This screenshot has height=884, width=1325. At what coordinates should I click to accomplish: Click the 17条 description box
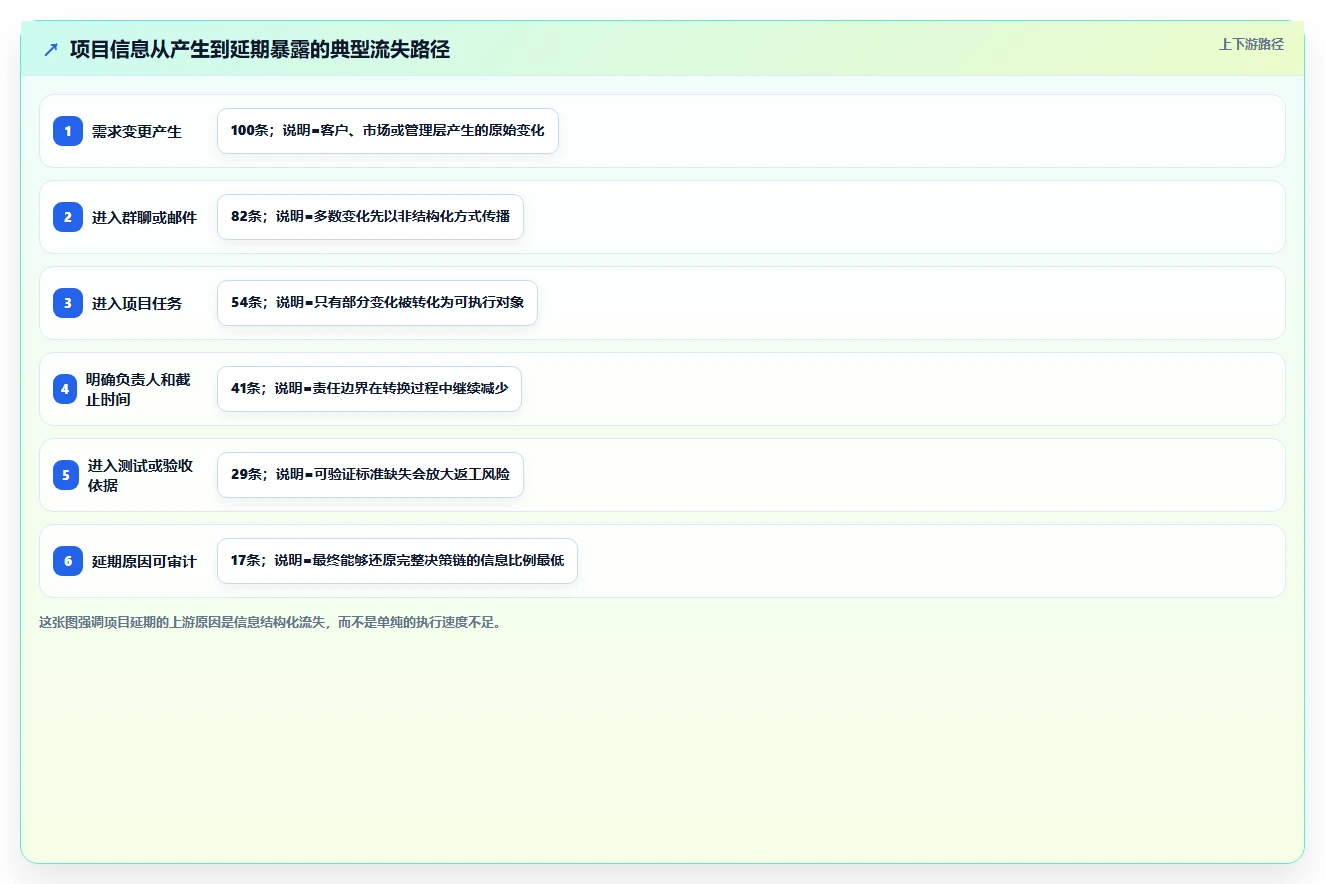coord(397,561)
